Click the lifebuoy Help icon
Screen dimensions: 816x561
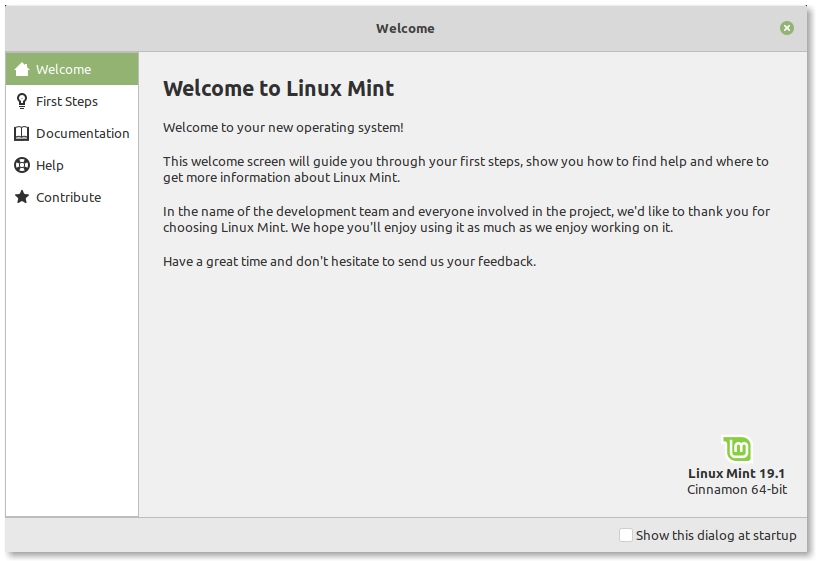22,165
